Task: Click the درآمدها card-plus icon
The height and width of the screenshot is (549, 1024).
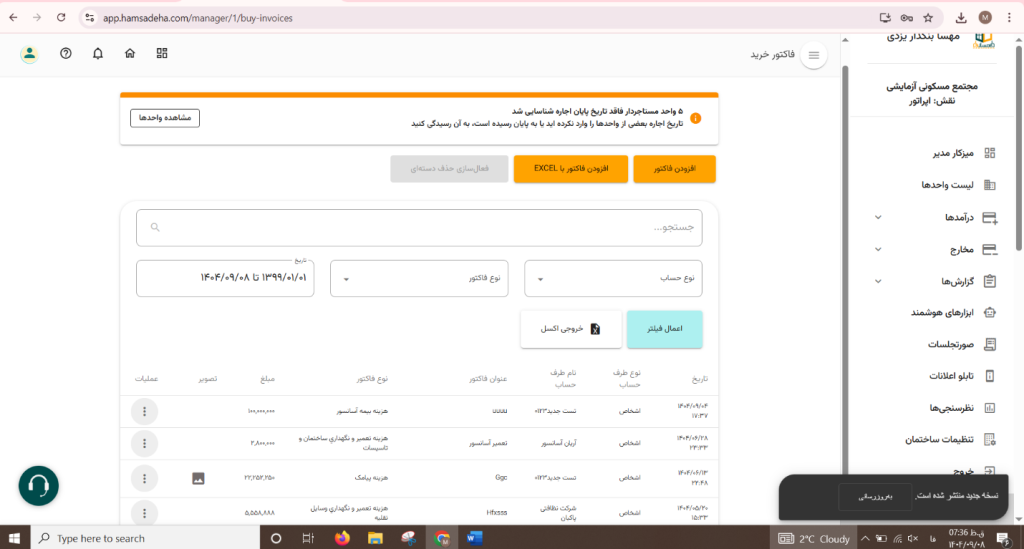Action: 989,217
